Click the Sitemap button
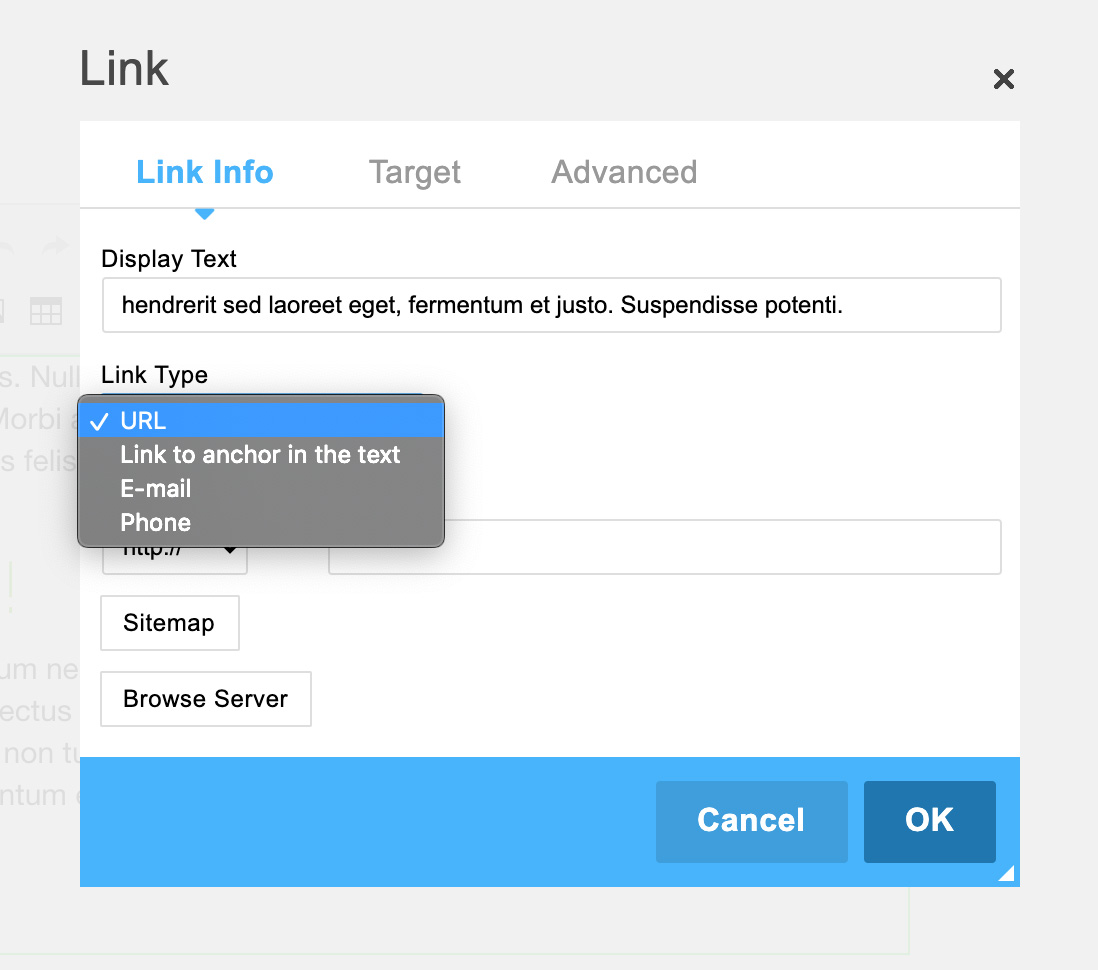The width and height of the screenshot is (1098, 970). pos(169,623)
